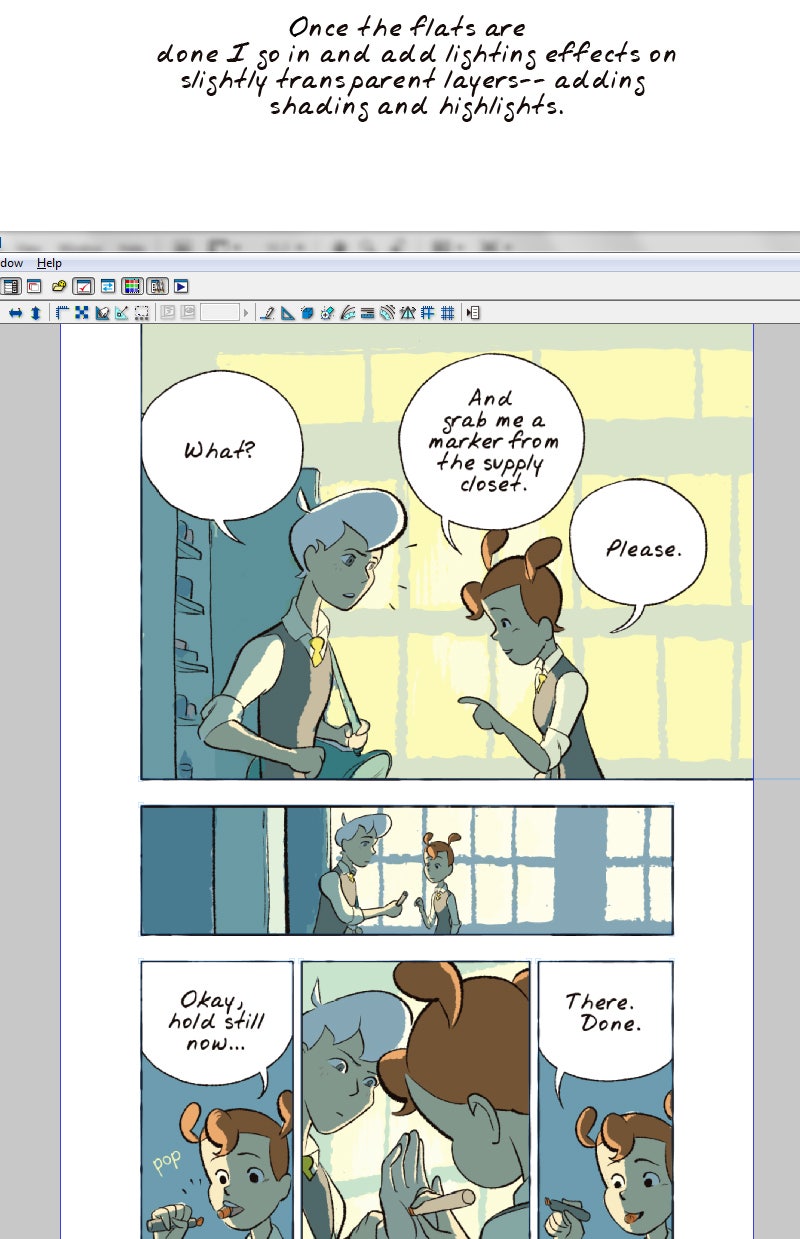
Task: Click the parallel lines ruler icon
Action: point(367,313)
